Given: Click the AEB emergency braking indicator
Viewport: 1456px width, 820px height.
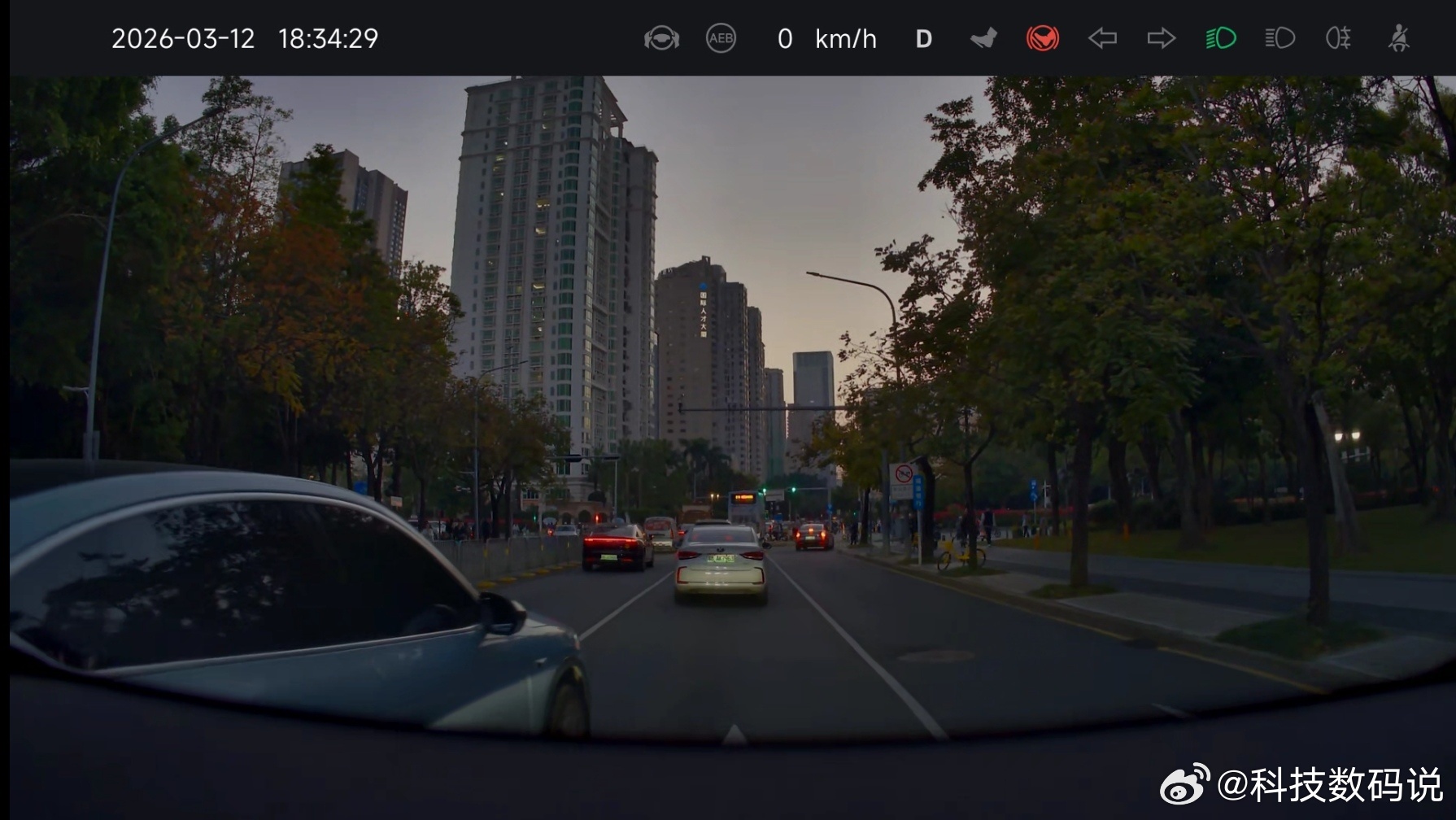Looking at the screenshot, I should coord(721,38).
